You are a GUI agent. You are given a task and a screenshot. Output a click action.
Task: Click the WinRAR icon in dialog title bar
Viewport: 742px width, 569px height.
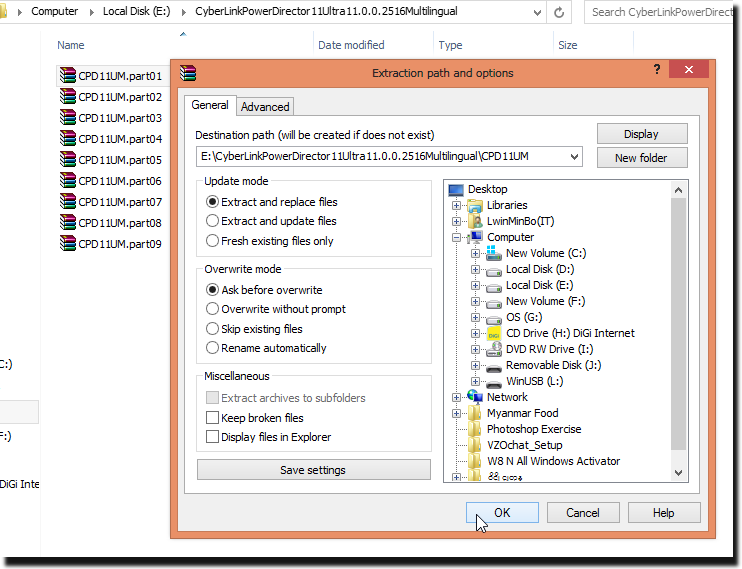pyautogui.click(x=188, y=73)
